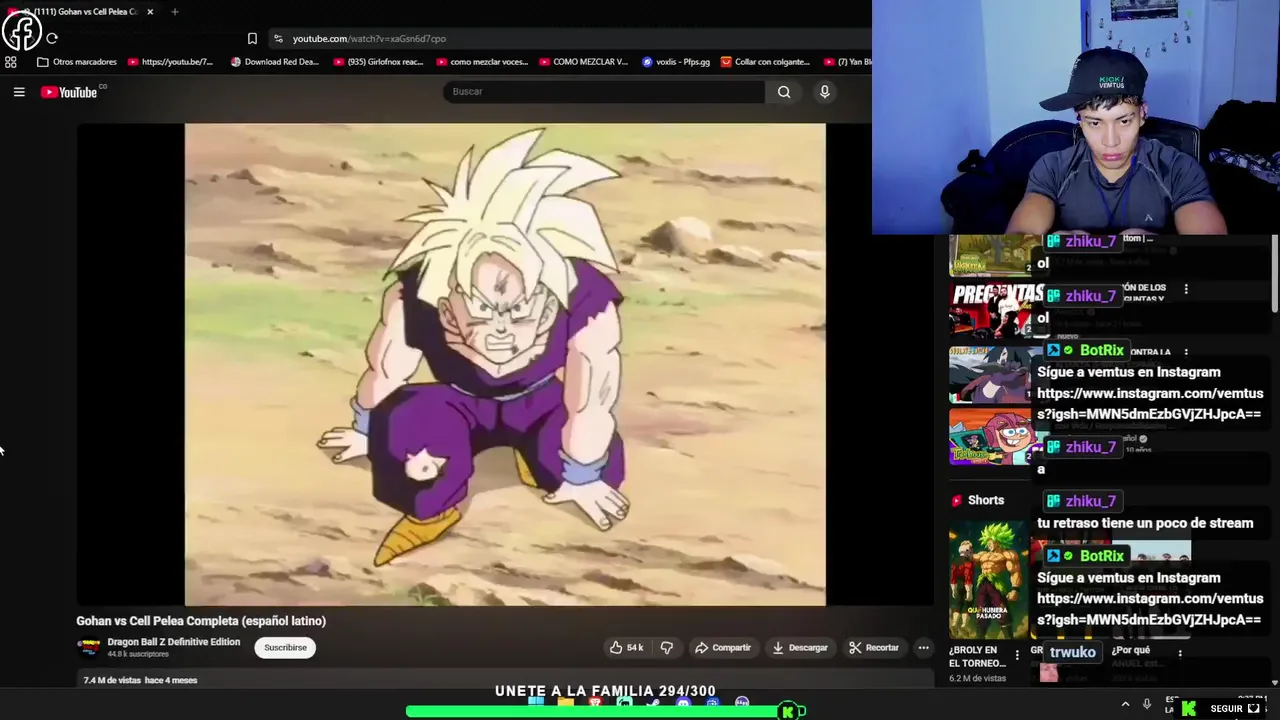The height and width of the screenshot is (720, 1280).
Task: Close the Gohan vs Cell browser tab
Action: click(x=150, y=12)
